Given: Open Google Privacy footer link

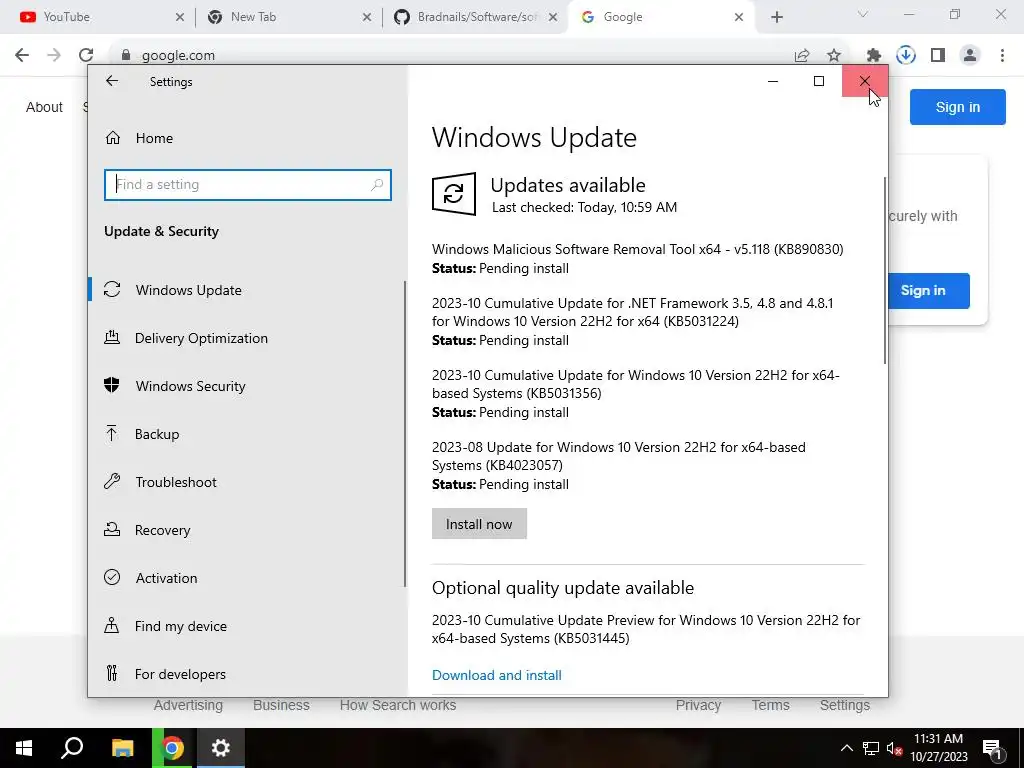Looking at the screenshot, I should 698,705.
